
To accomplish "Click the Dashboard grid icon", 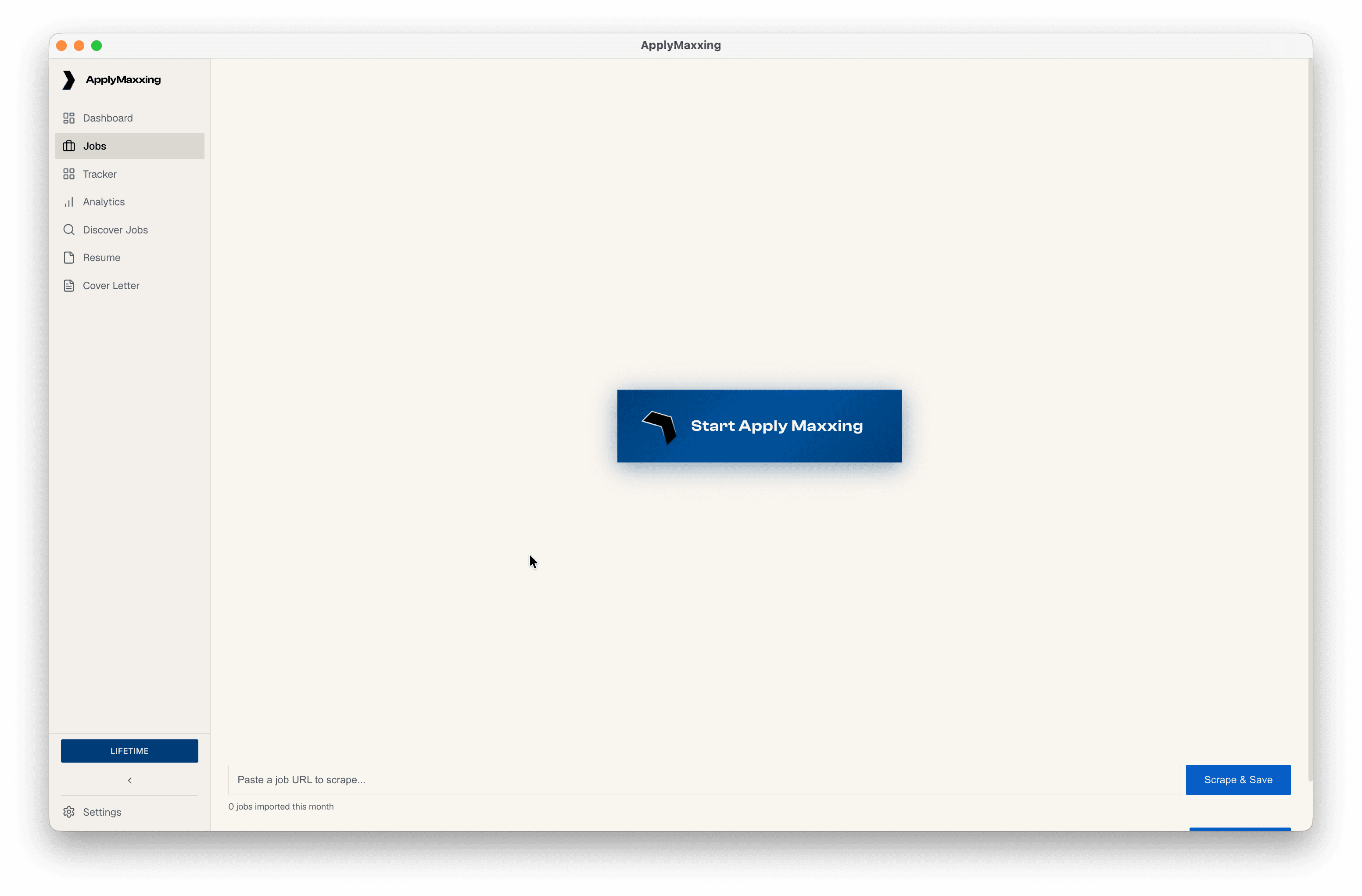I will point(69,118).
